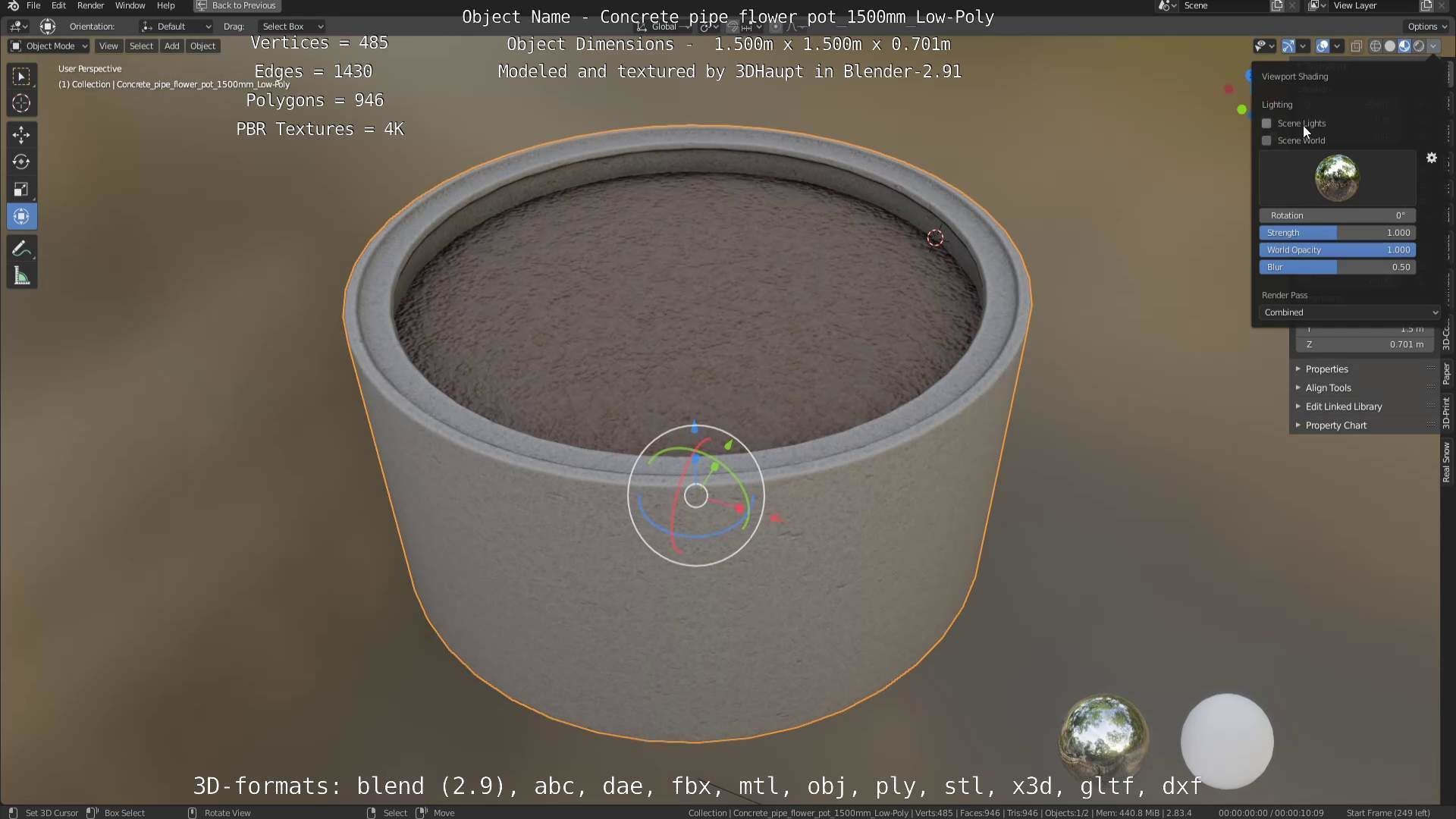Switch to 3D-Print sidebar tab
Viewport: 1456px width, 819px height.
pyautogui.click(x=1447, y=413)
